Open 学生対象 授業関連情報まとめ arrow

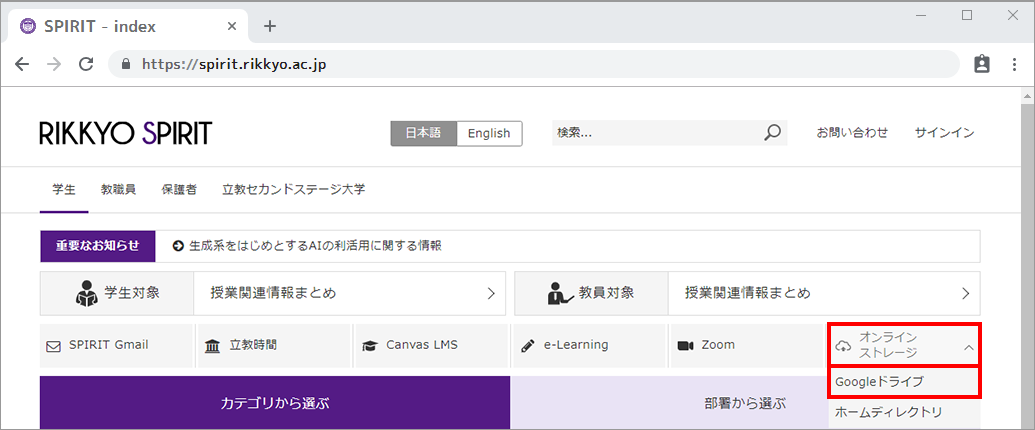pyautogui.click(x=490, y=293)
